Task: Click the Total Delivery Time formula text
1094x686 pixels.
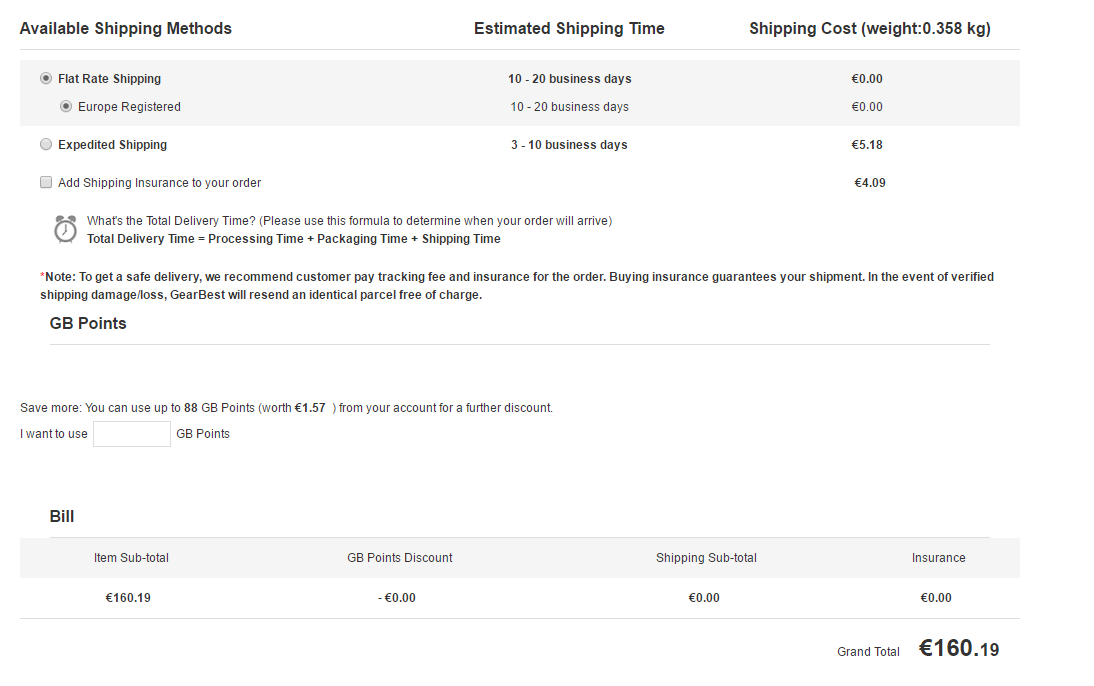Action: (x=294, y=240)
